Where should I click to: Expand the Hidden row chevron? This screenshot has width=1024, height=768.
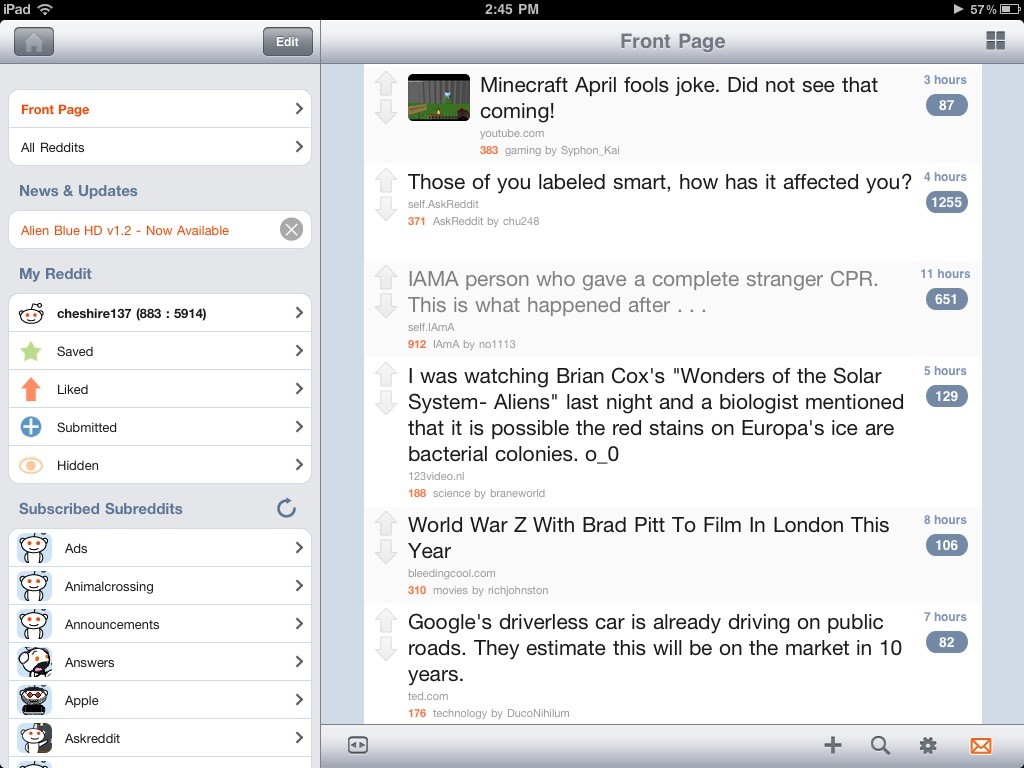pyautogui.click(x=299, y=464)
